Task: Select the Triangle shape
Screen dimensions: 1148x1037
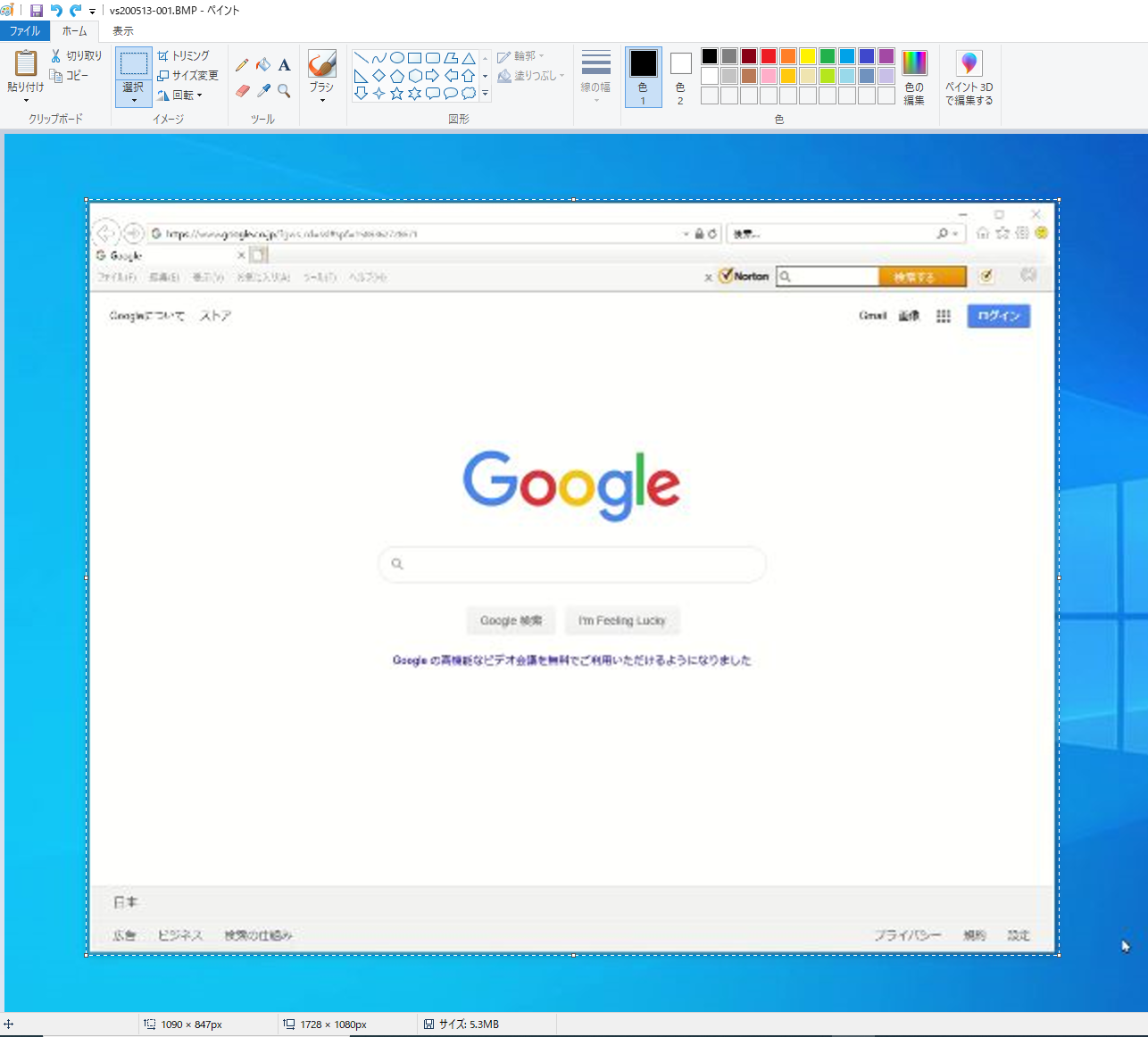Action: tap(469, 58)
